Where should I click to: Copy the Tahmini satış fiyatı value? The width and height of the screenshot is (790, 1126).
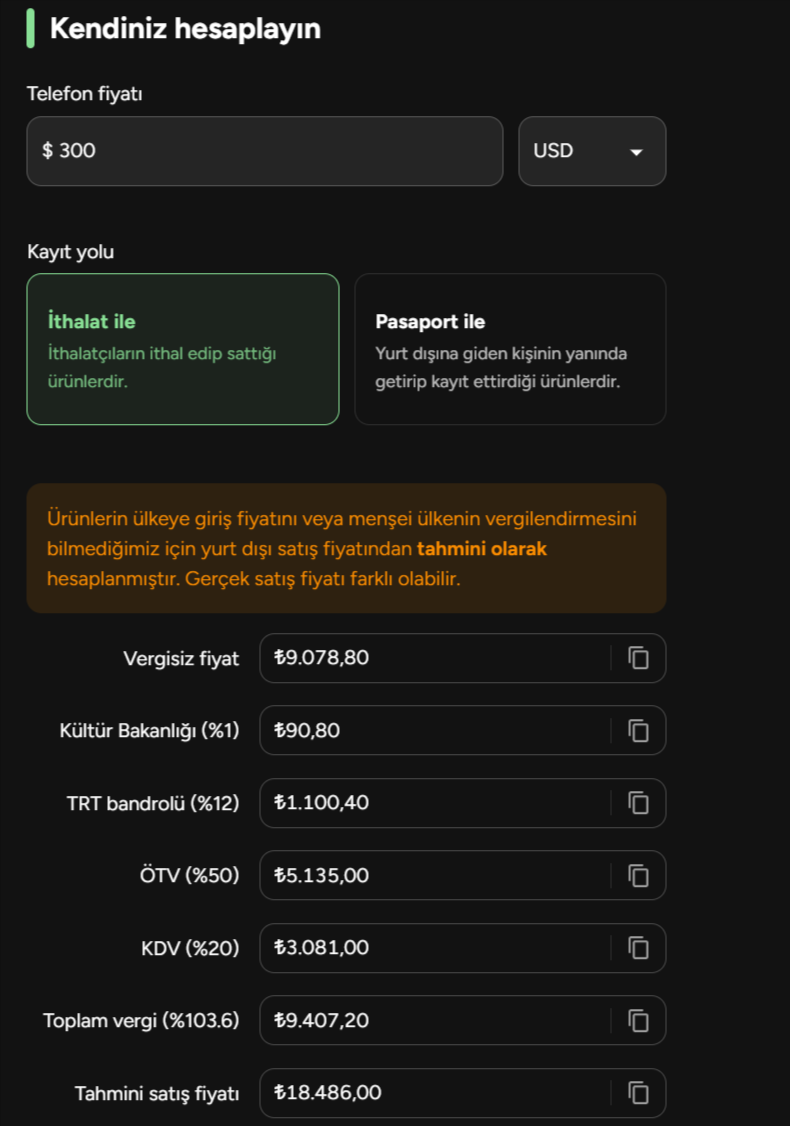pos(638,1093)
